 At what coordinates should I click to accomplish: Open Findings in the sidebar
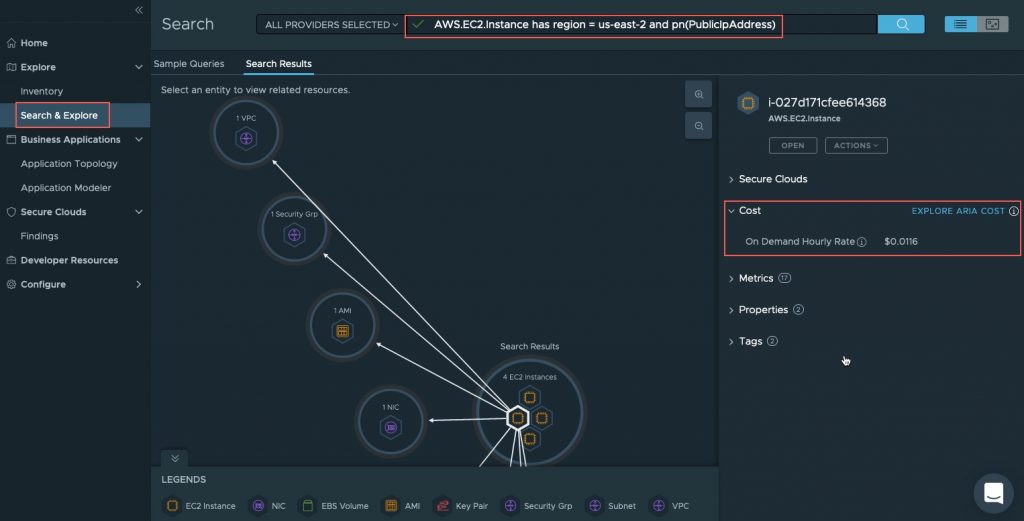[x=39, y=236]
